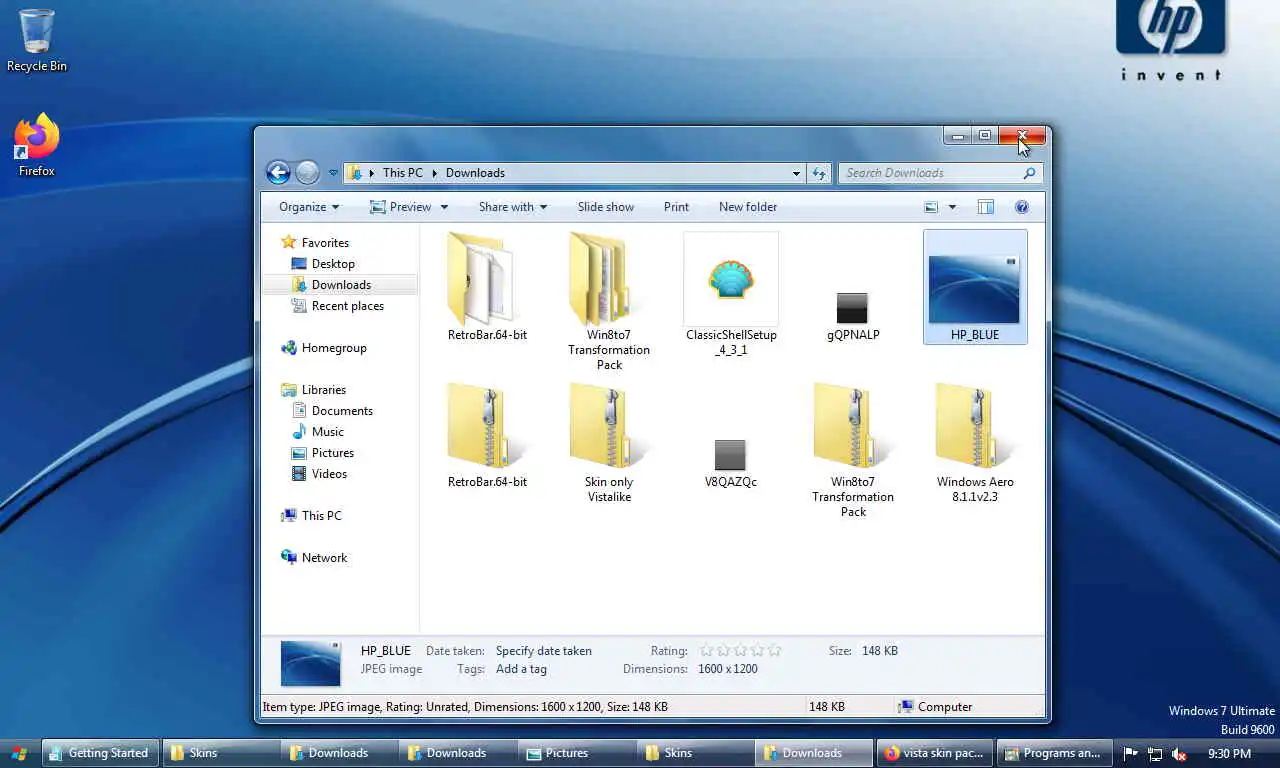Open the Recycle Bin desktop icon
This screenshot has height=768, width=1280.
(37, 41)
